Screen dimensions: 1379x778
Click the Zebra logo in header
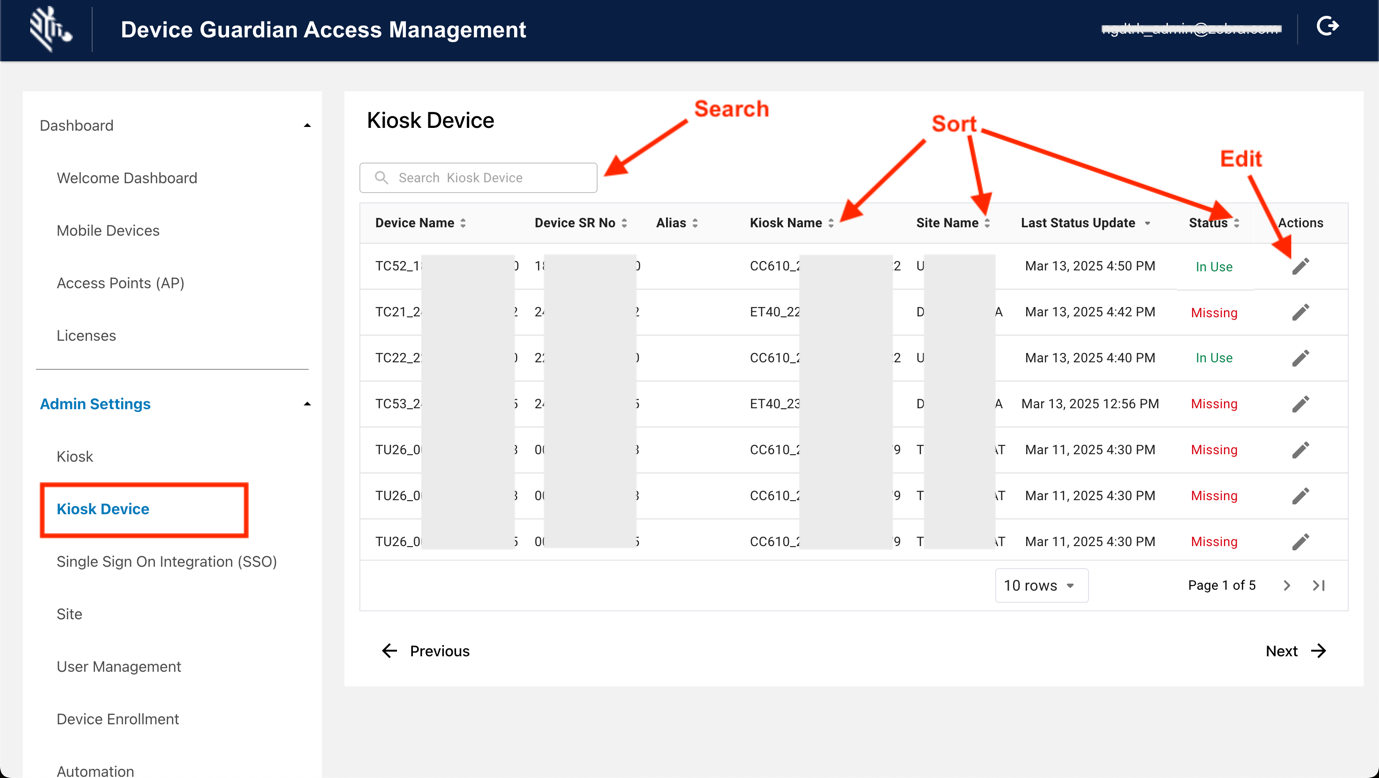[x=49, y=29]
